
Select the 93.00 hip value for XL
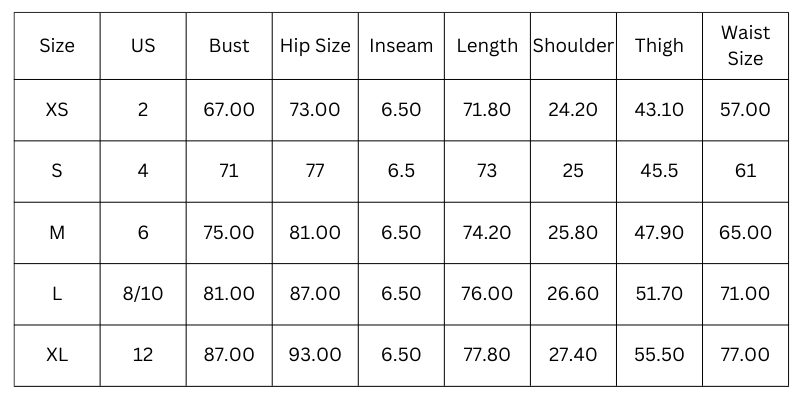click(x=315, y=355)
